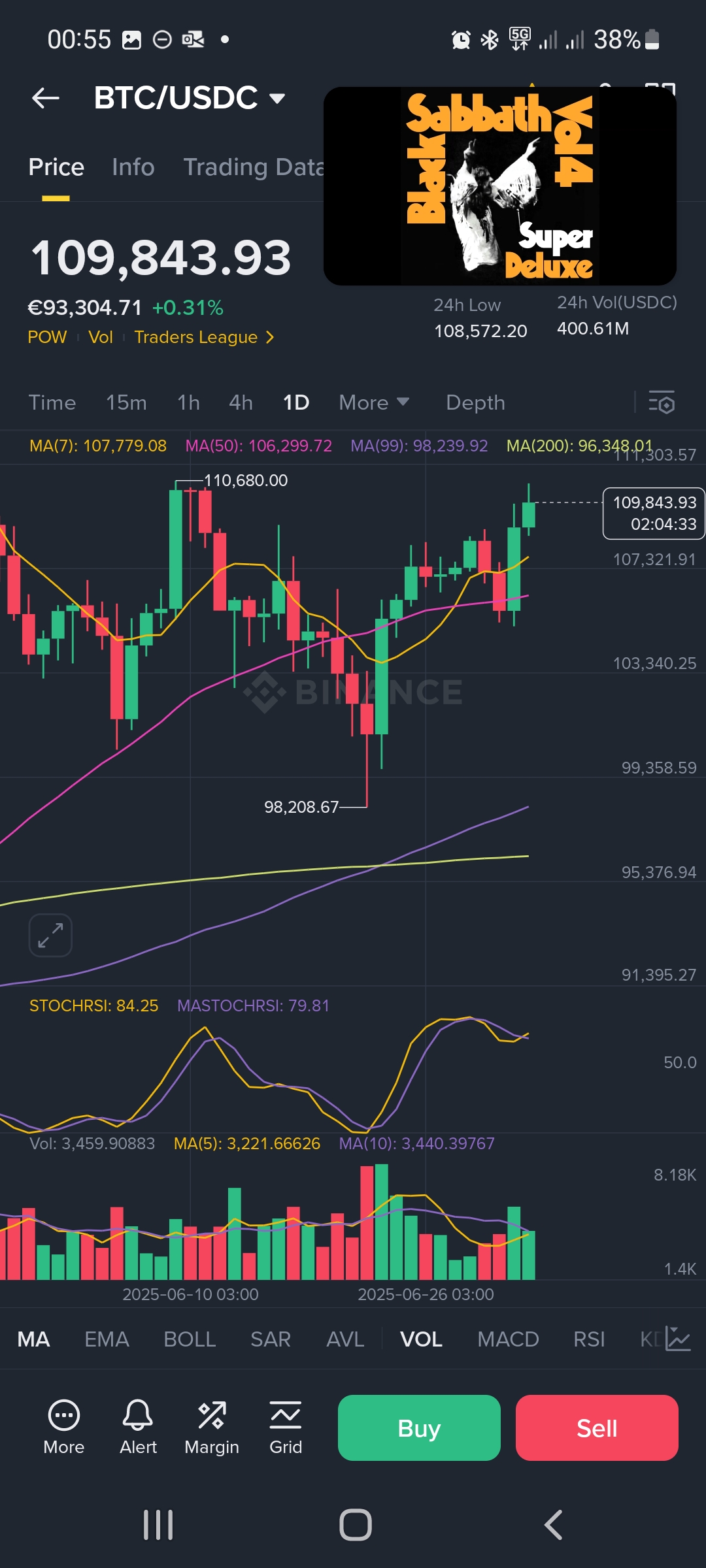The image size is (706, 1568).
Task: Toggle the VOL sub-indicator
Action: (x=421, y=1339)
